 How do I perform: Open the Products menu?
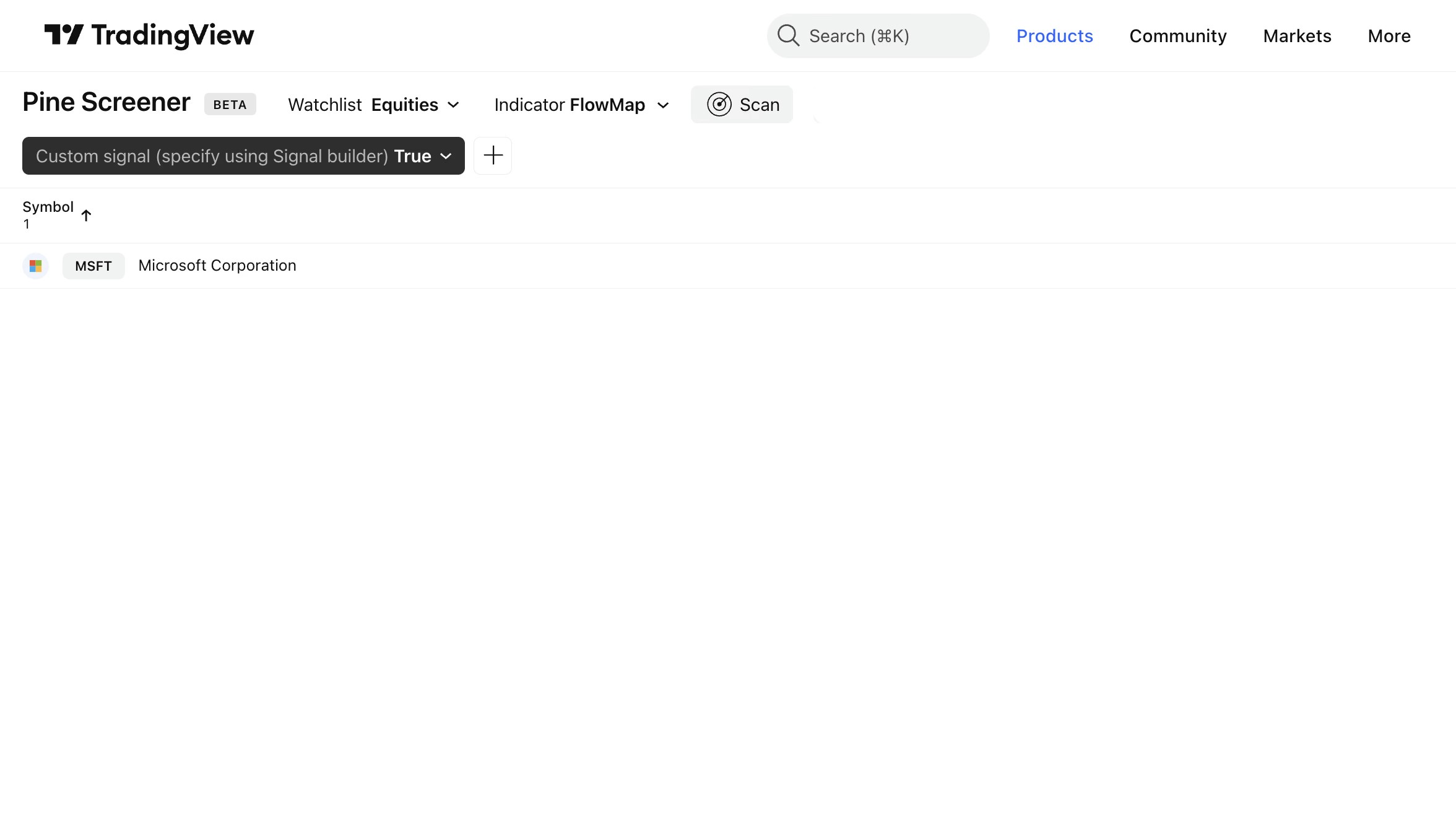click(x=1054, y=36)
